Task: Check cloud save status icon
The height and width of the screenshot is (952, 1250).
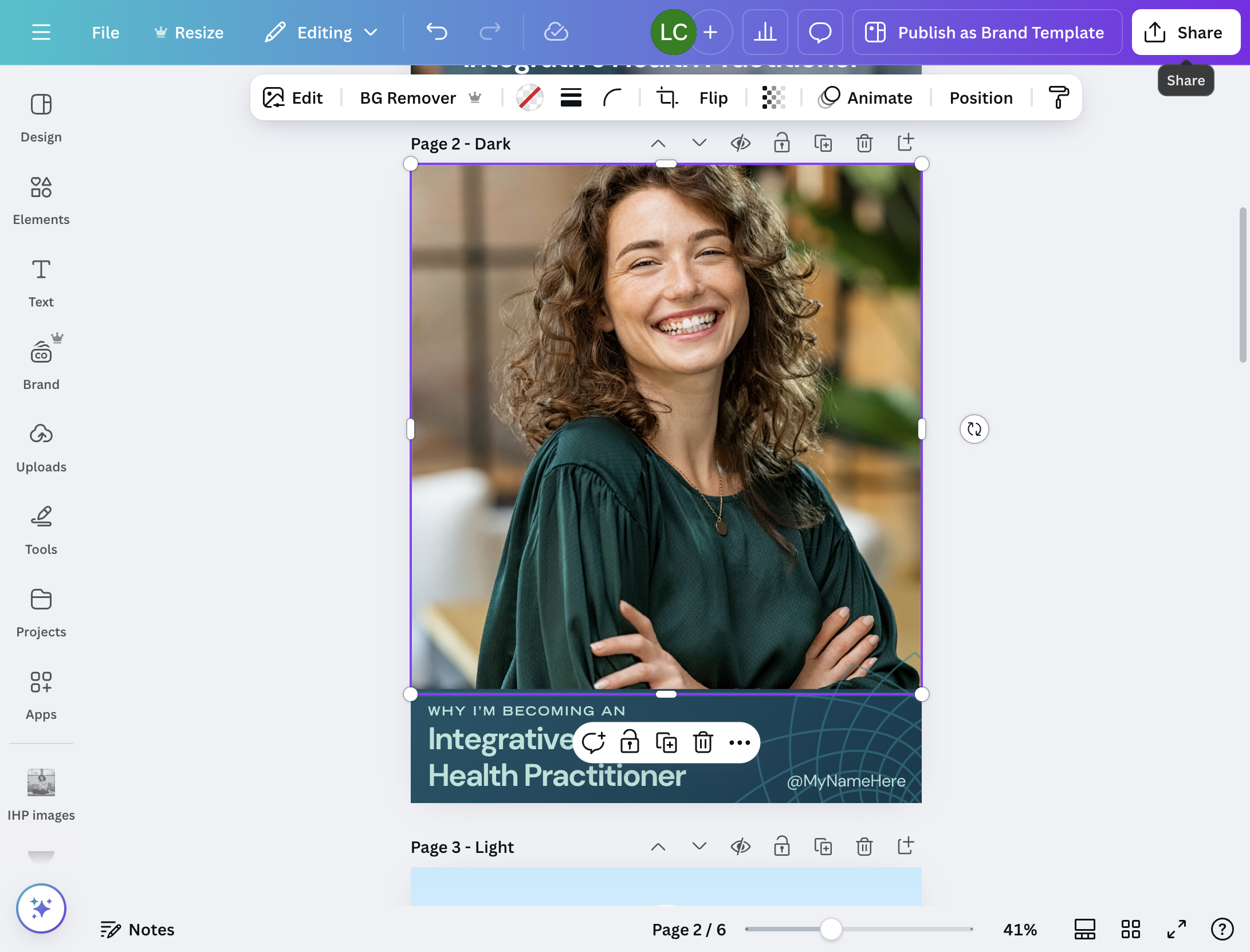Action: 556,32
